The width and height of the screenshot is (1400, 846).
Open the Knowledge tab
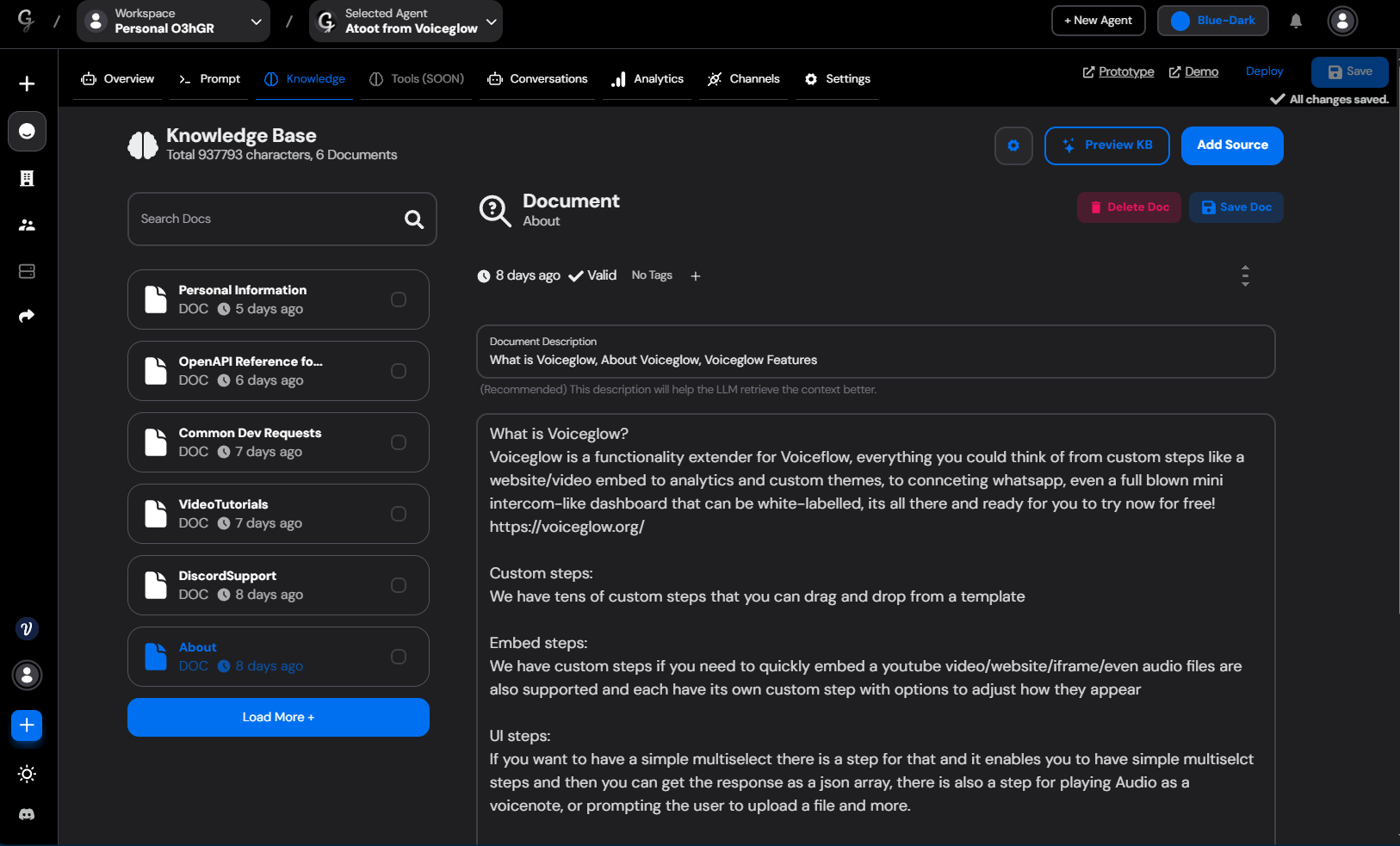305,79
